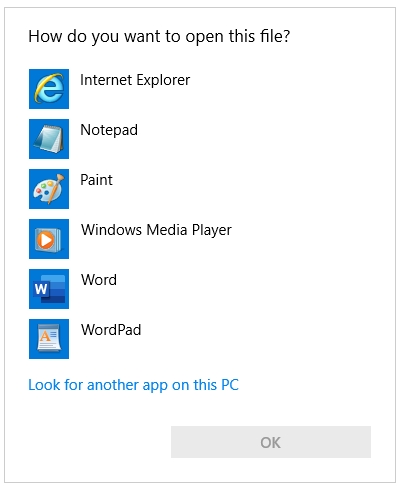Screen dimensions: 400x488
Task: Pick the "WordPad" entry label
Action: click(x=111, y=330)
